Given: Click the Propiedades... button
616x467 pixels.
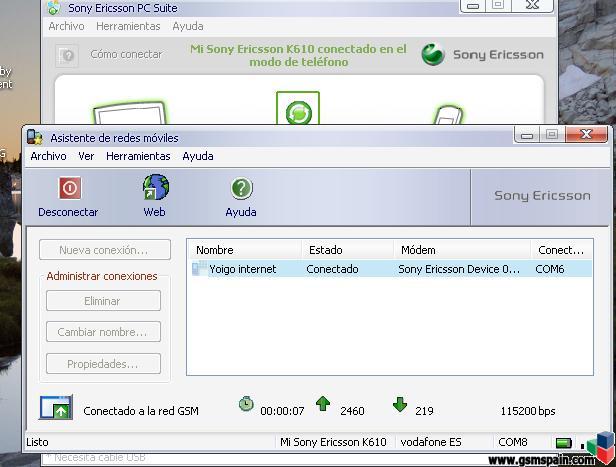Looking at the screenshot, I should (x=103, y=364).
